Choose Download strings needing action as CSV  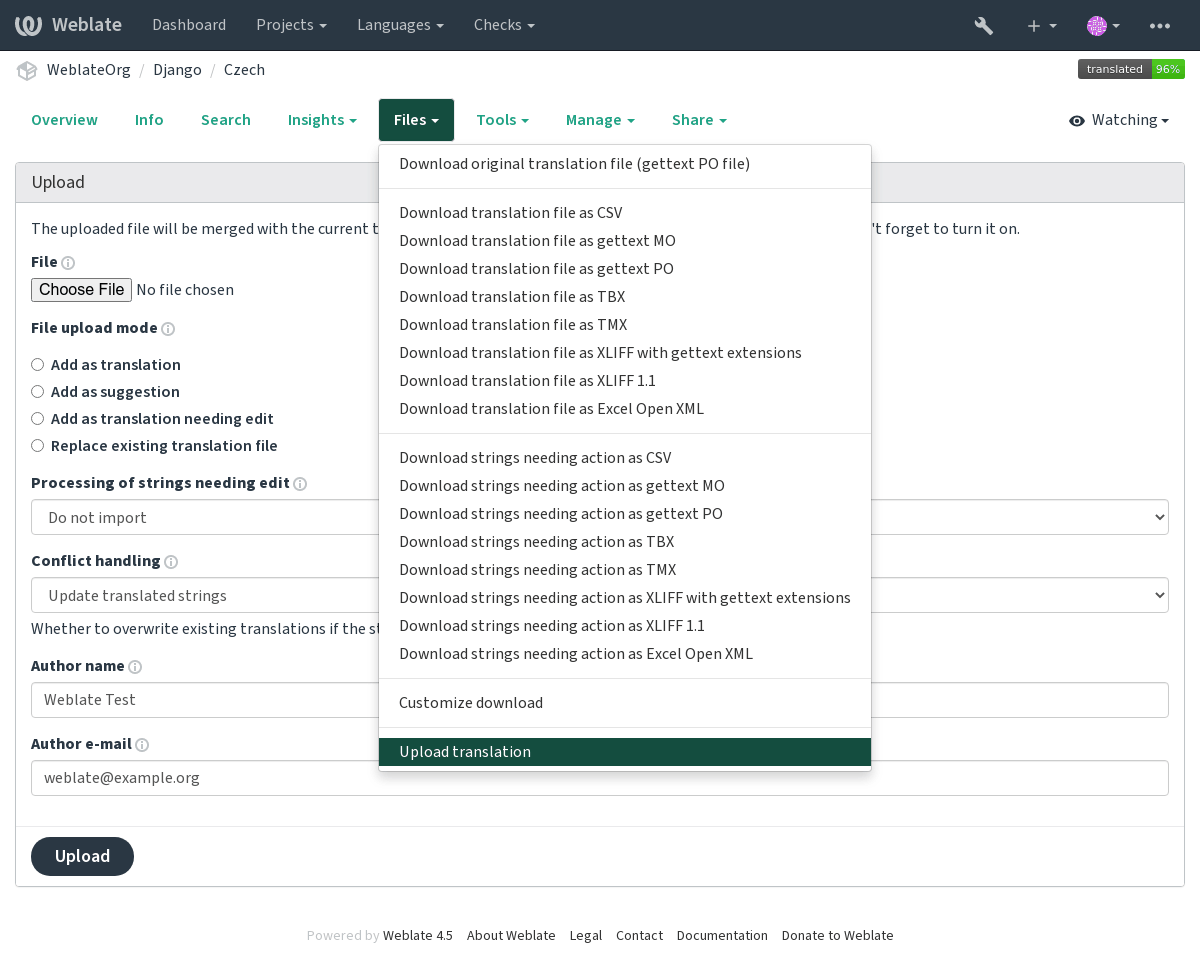[625, 458]
